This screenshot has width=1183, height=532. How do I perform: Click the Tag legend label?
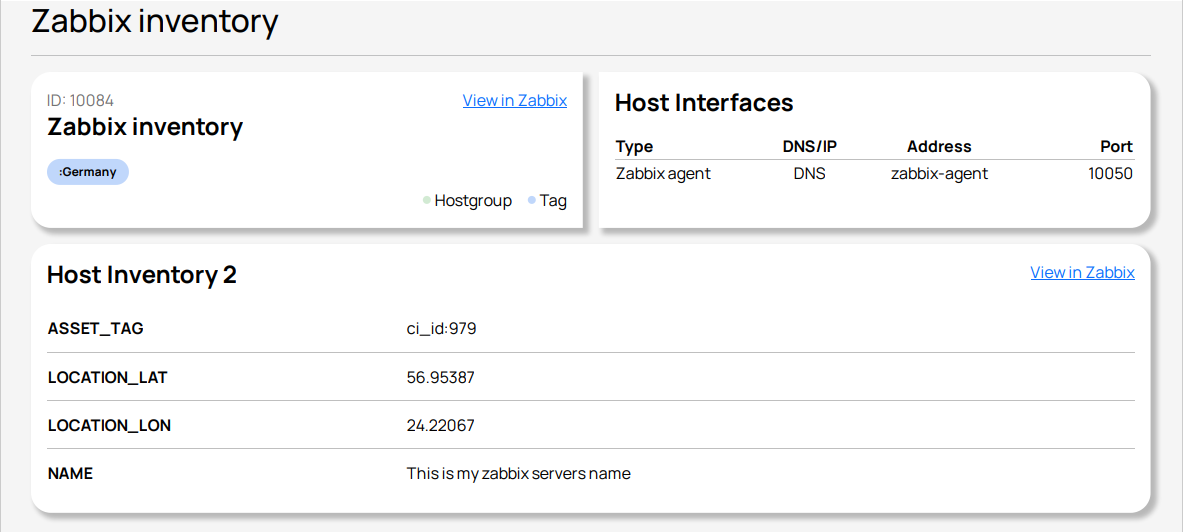pyautogui.click(x=553, y=201)
